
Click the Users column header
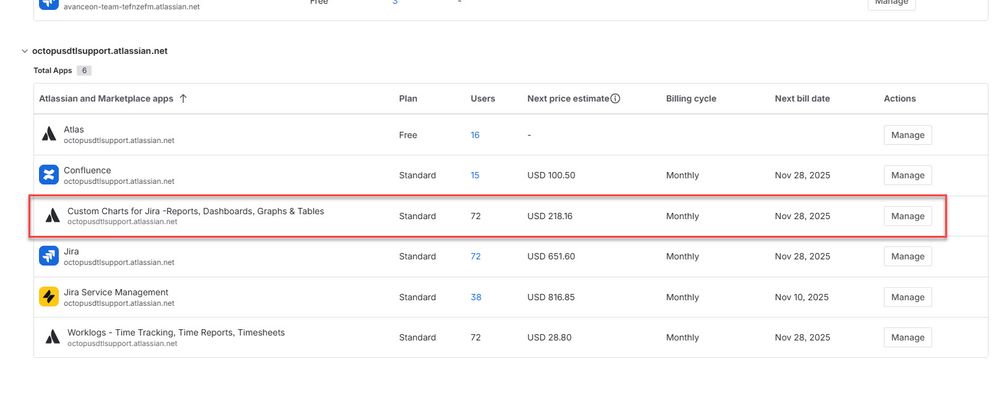pos(483,99)
